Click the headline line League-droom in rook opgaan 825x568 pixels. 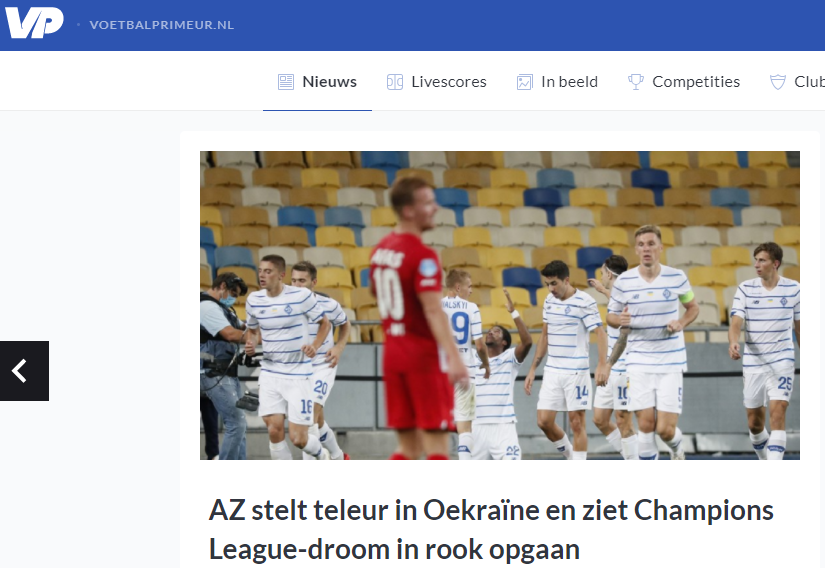click(394, 550)
